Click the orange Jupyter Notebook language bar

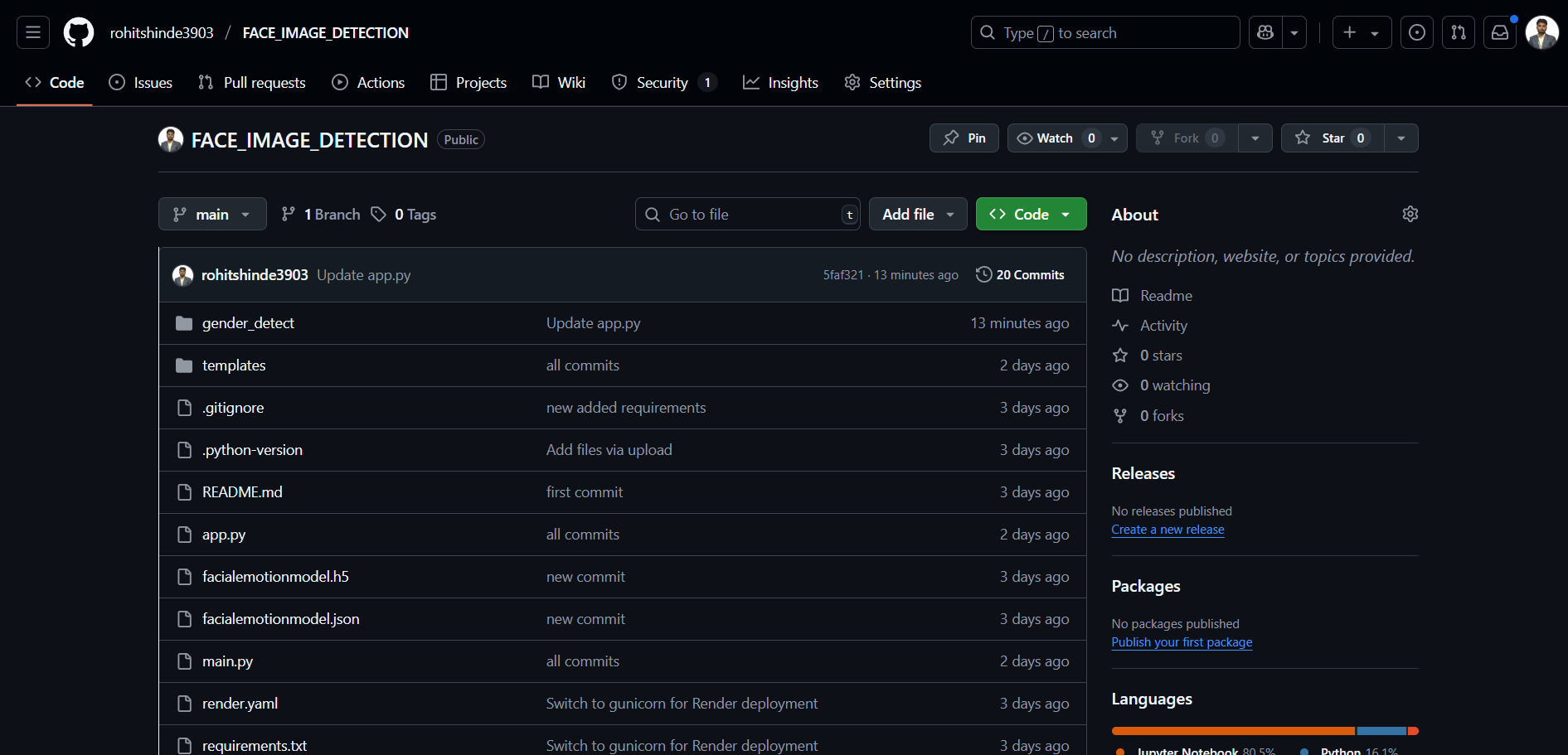[x=1232, y=731]
